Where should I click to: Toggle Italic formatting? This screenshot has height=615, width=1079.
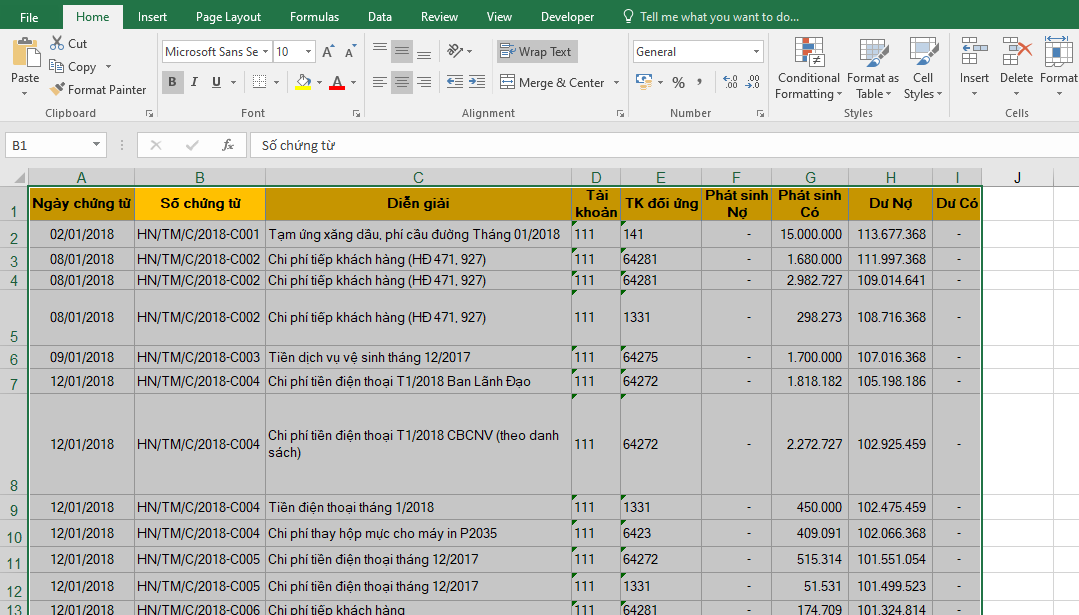point(194,82)
